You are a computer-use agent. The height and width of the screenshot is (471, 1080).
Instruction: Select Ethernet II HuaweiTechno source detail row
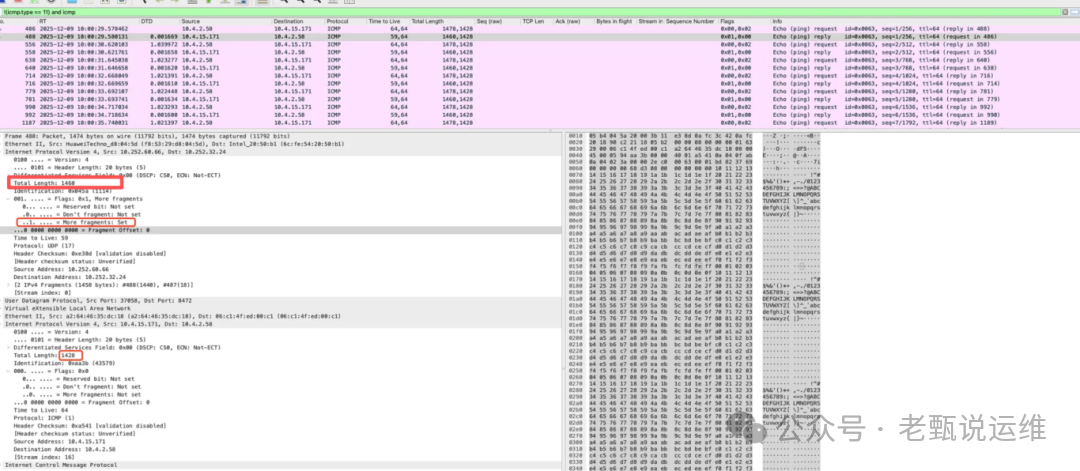[x=279, y=144]
